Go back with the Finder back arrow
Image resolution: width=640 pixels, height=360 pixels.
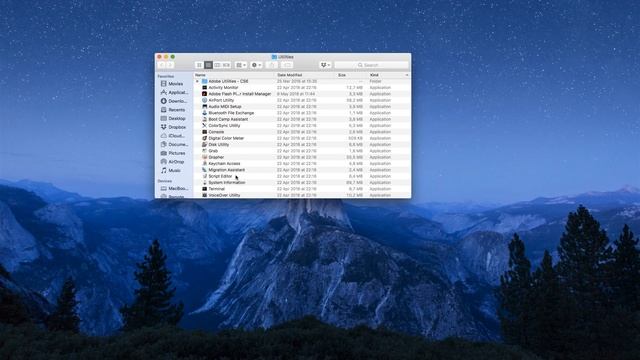tap(162, 65)
